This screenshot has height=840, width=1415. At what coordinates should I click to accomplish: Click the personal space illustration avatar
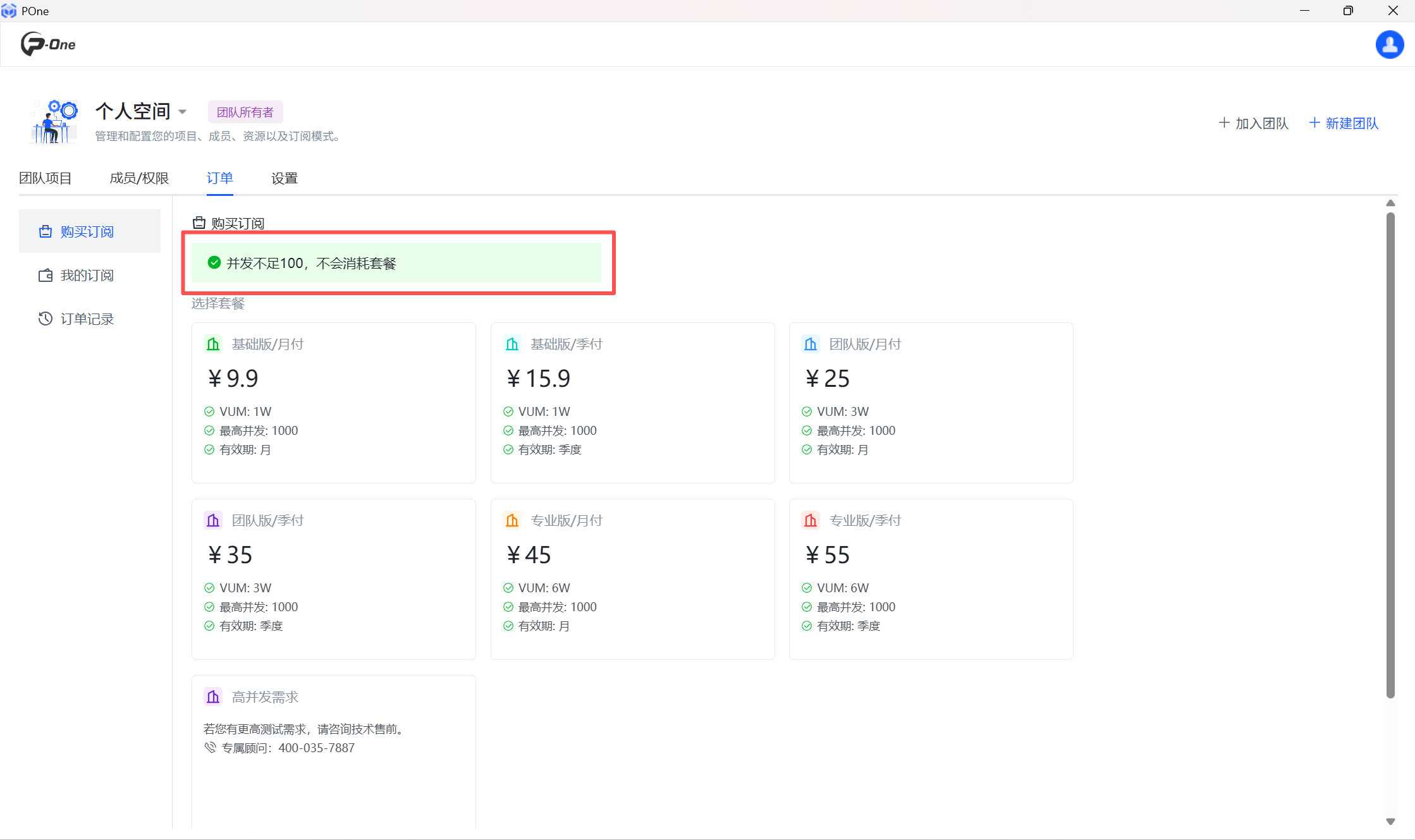54,121
